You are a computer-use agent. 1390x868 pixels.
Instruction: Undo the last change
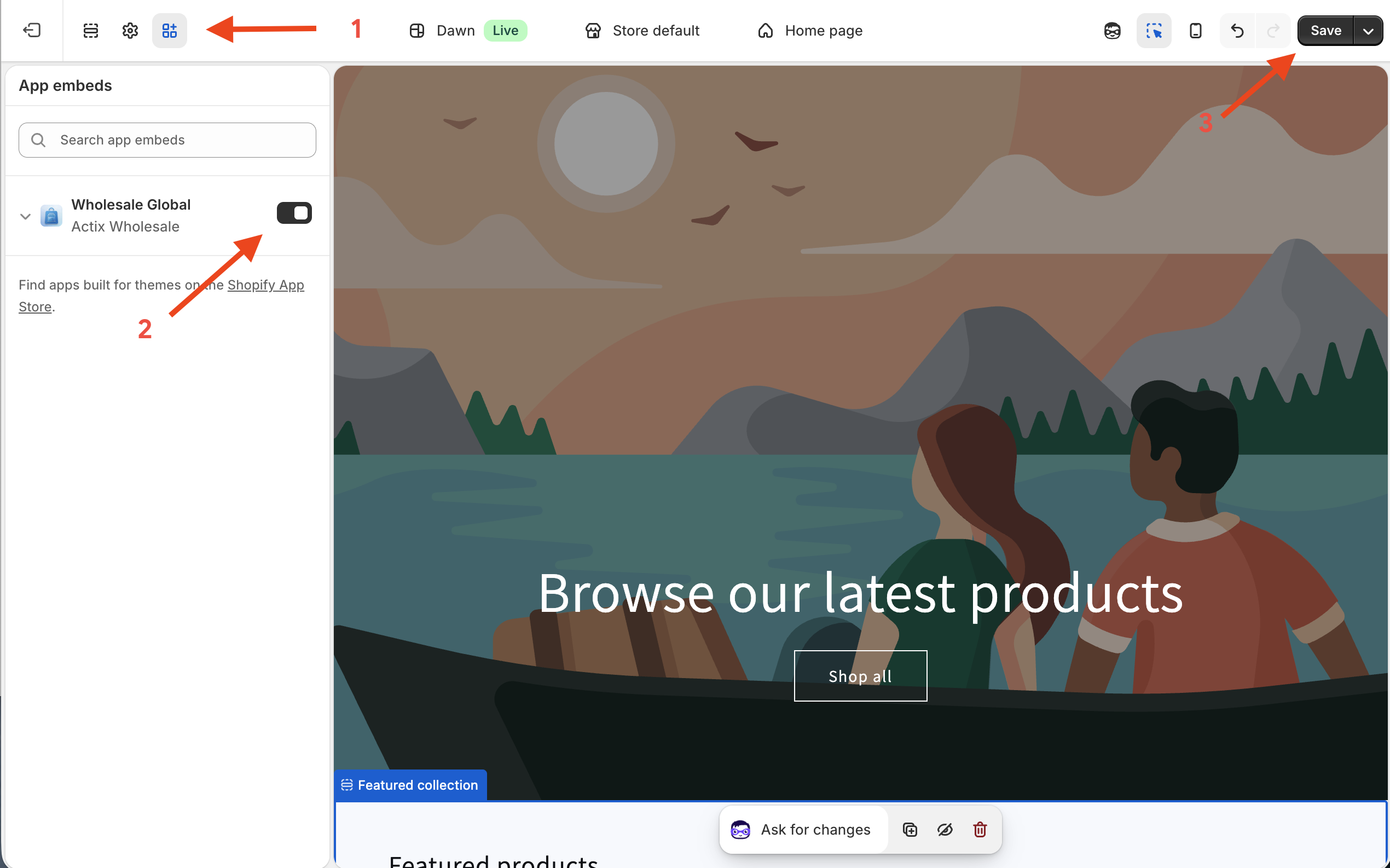[x=1236, y=31]
